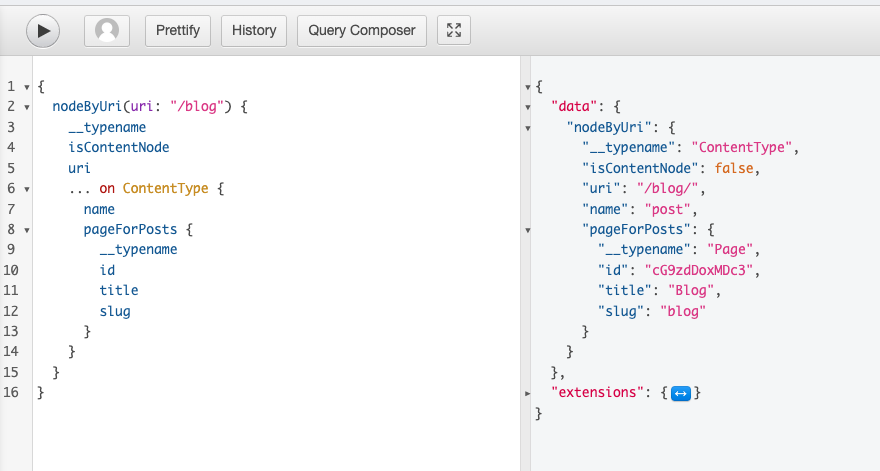Click the "ContentType" value in the response
Screen dimensions: 880x471
click(741, 148)
